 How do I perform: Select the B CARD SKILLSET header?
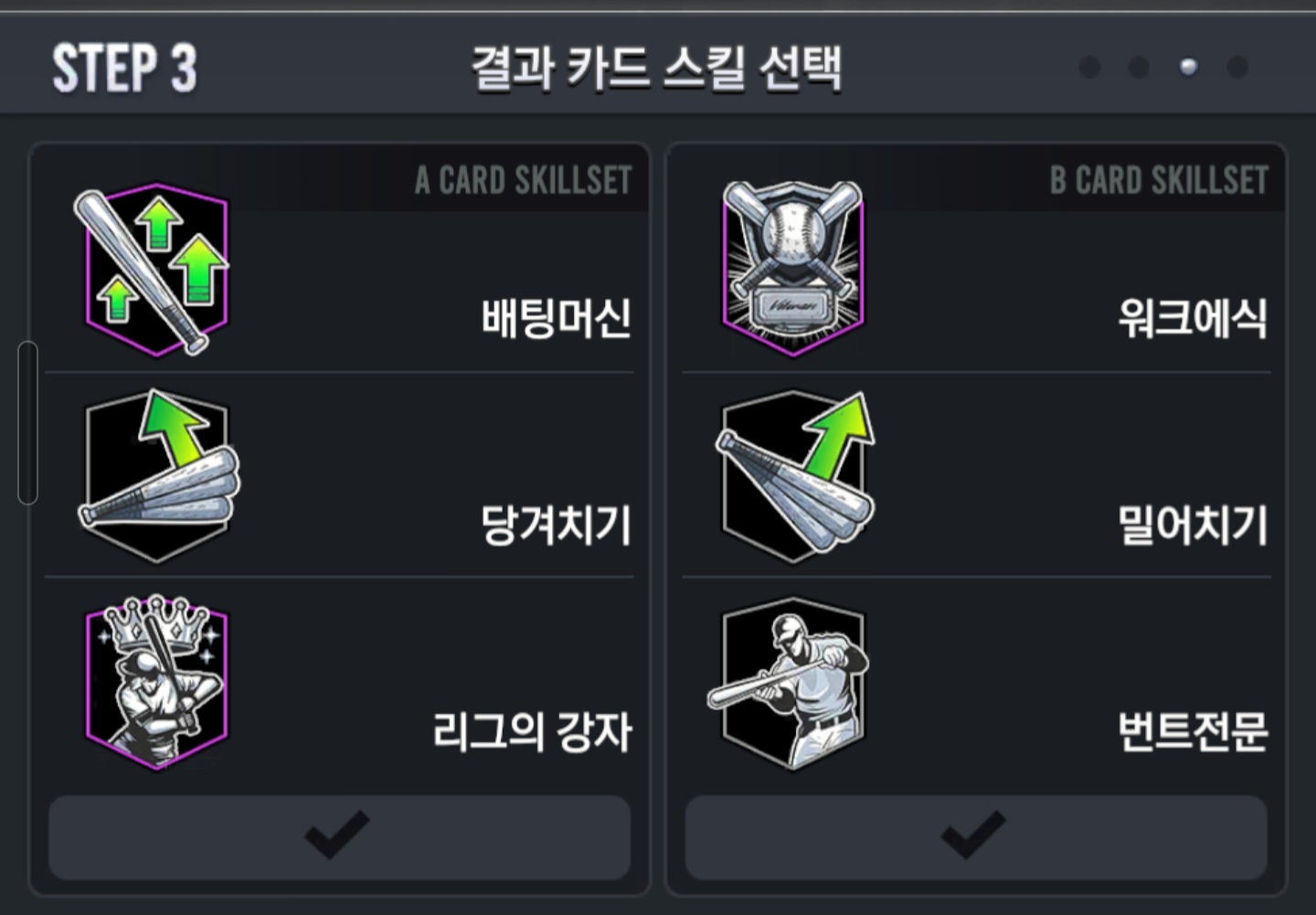[1159, 181]
